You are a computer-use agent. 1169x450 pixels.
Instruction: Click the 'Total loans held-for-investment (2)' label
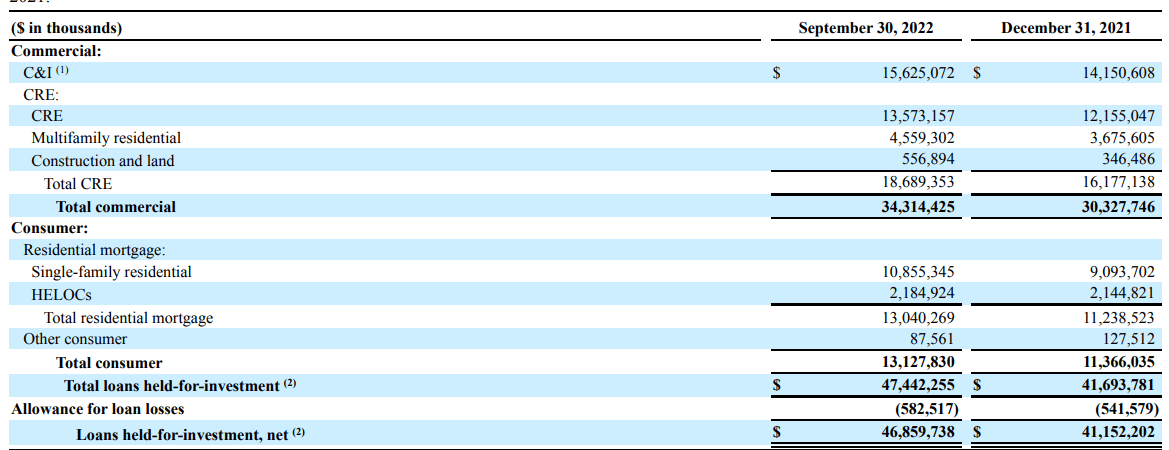click(x=180, y=385)
